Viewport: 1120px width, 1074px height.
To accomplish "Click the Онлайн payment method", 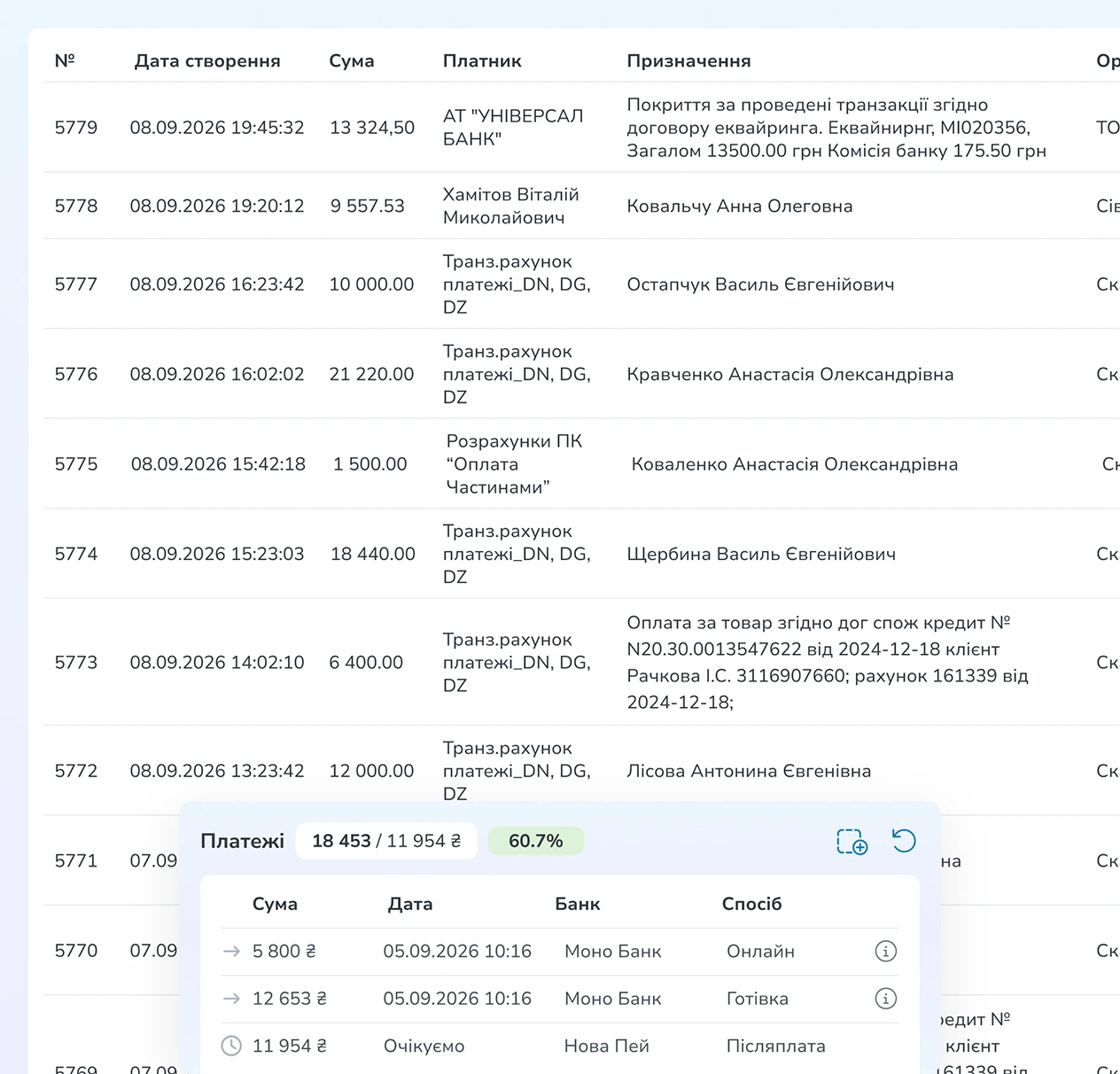I will [760, 952].
